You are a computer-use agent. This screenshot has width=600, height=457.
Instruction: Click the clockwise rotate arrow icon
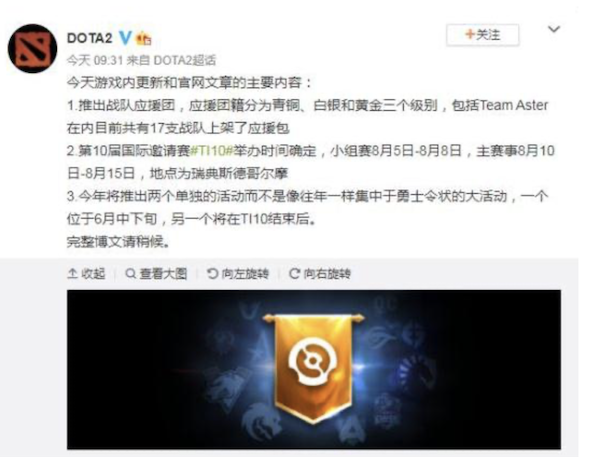tap(294, 274)
